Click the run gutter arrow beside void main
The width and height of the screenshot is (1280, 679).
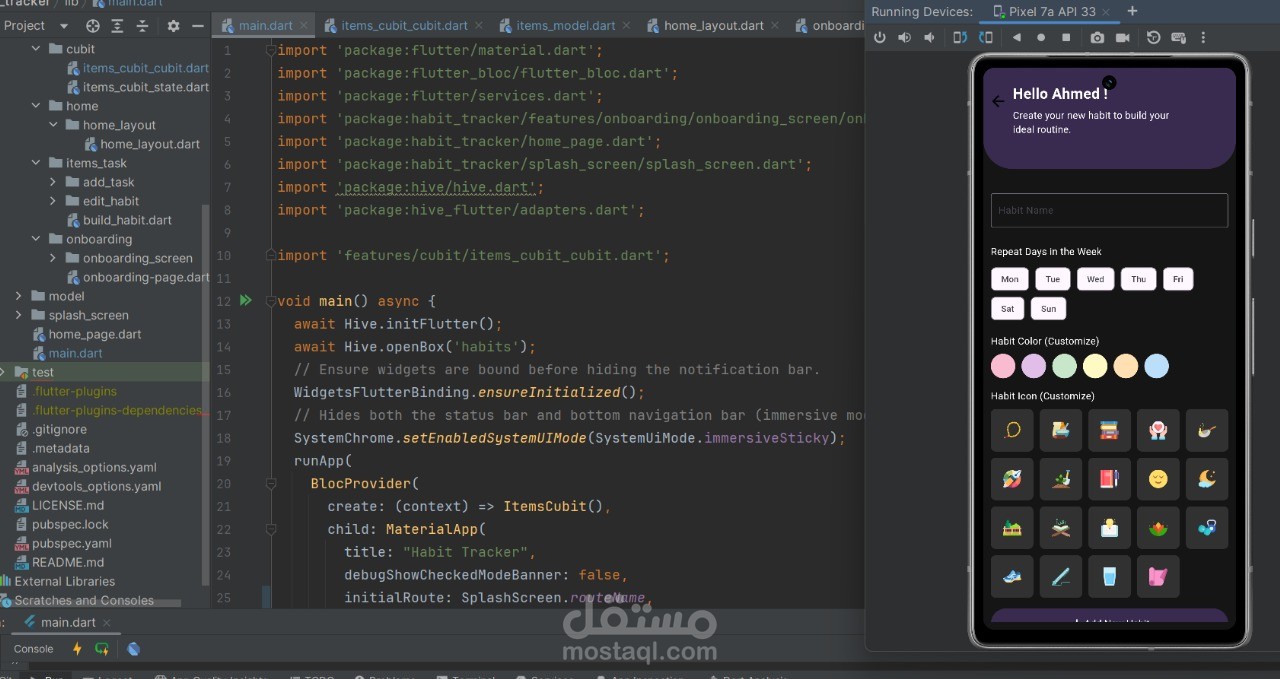tap(246, 301)
